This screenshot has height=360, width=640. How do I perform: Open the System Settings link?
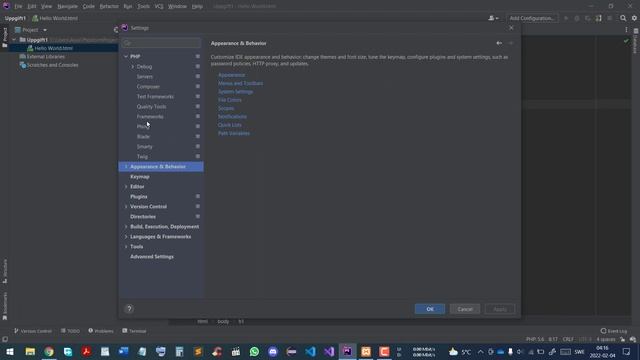pyautogui.click(x=236, y=92)
